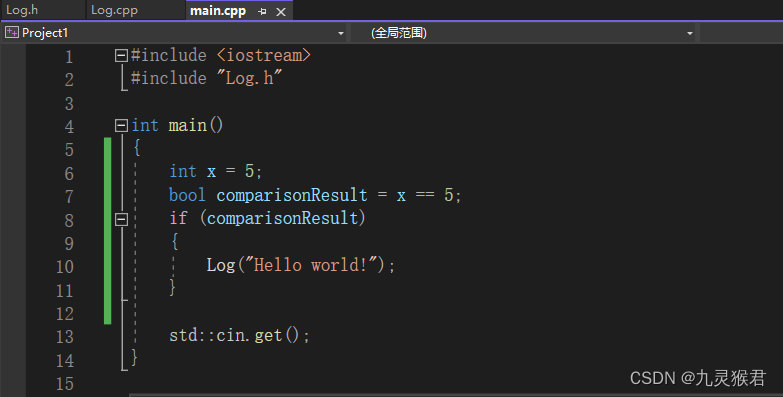
Task: Place cursor on <iostream> include text
Action: point(264,55)
